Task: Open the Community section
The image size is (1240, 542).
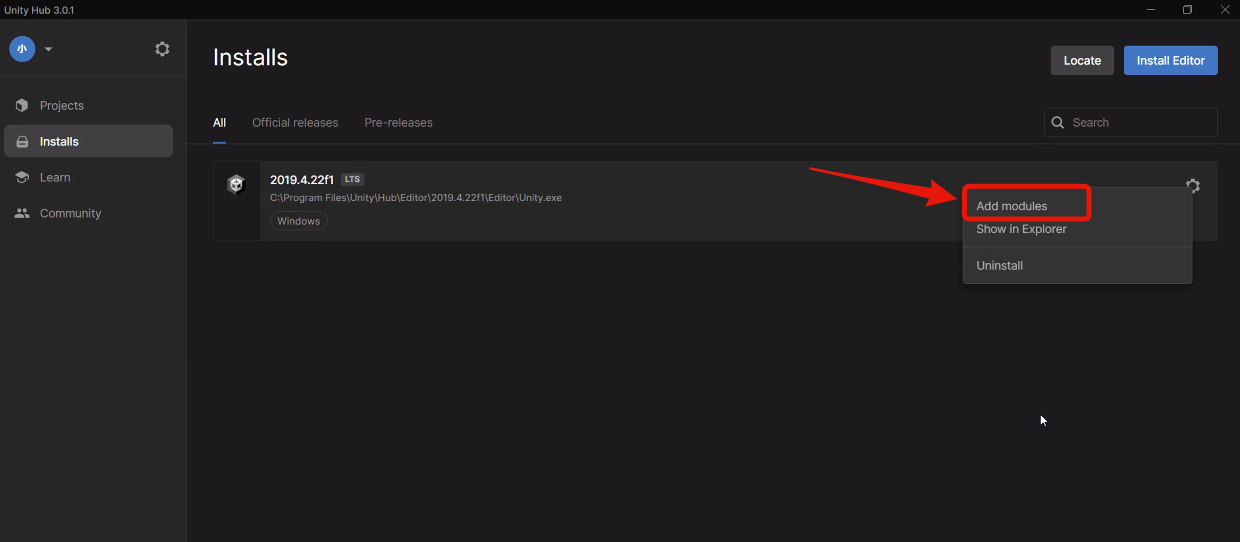Action: pyautogui.click(x=88, y=213)
